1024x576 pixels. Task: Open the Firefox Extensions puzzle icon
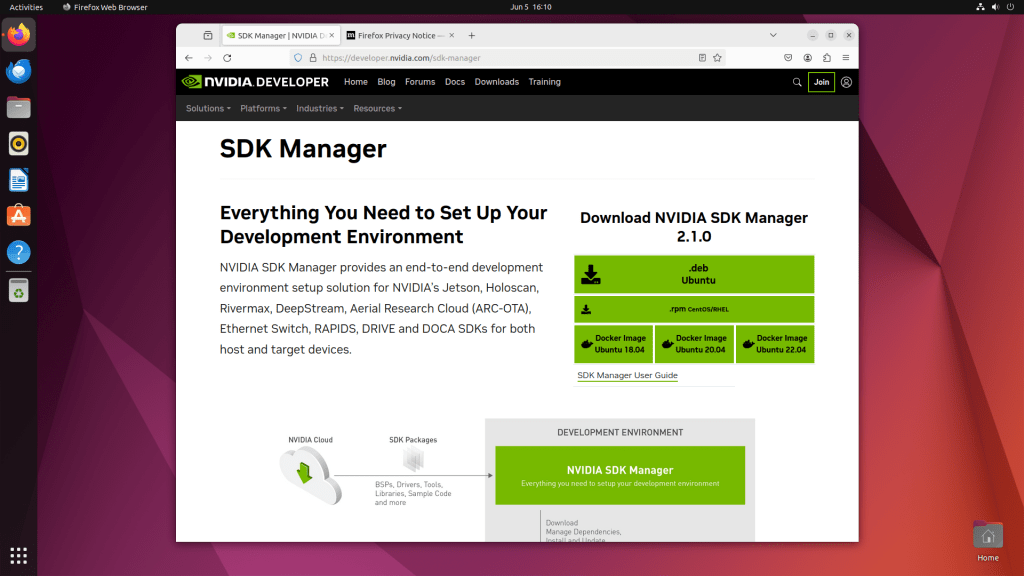(827, 58)
